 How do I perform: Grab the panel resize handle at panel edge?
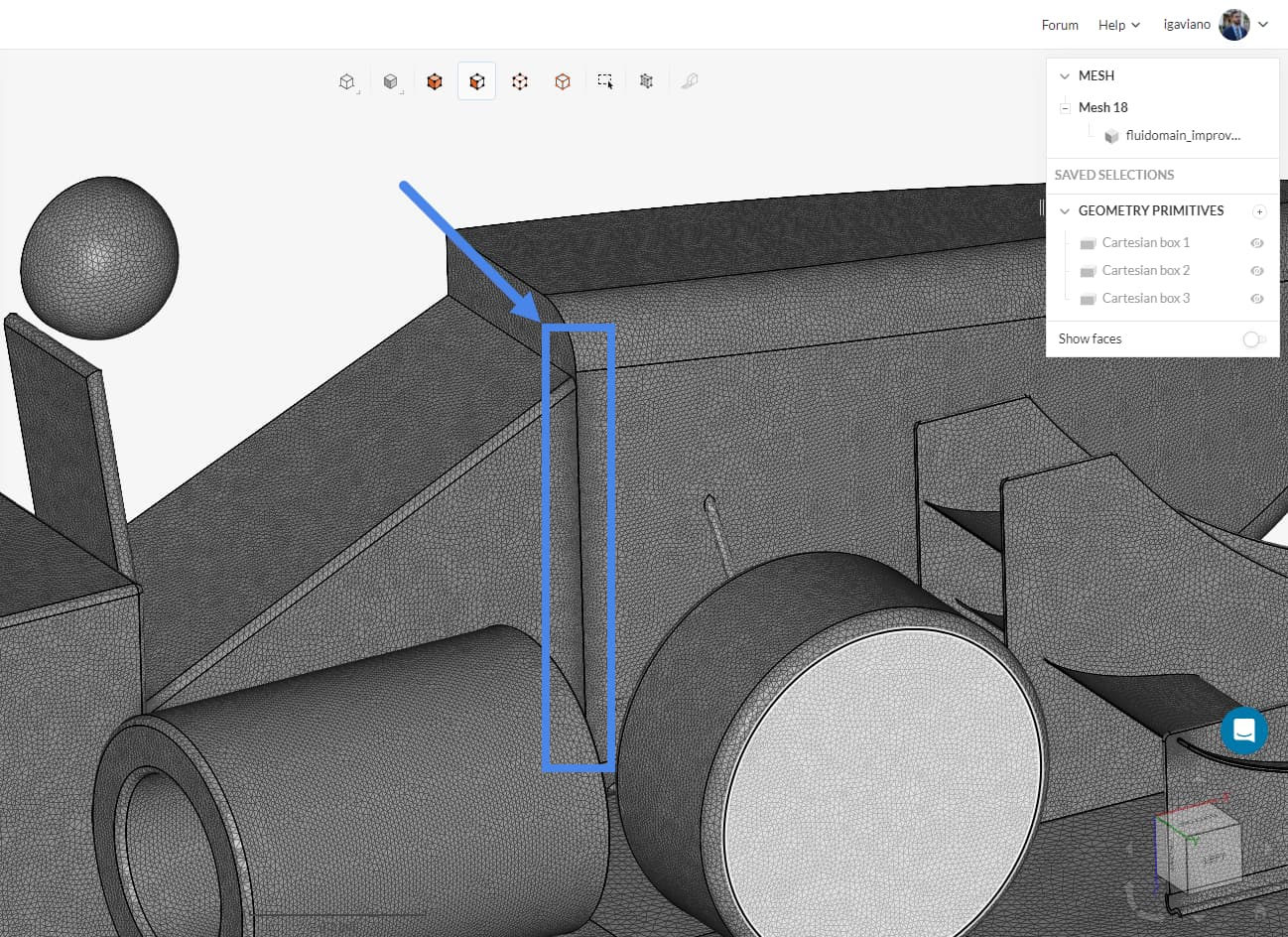coord(1042,206)
